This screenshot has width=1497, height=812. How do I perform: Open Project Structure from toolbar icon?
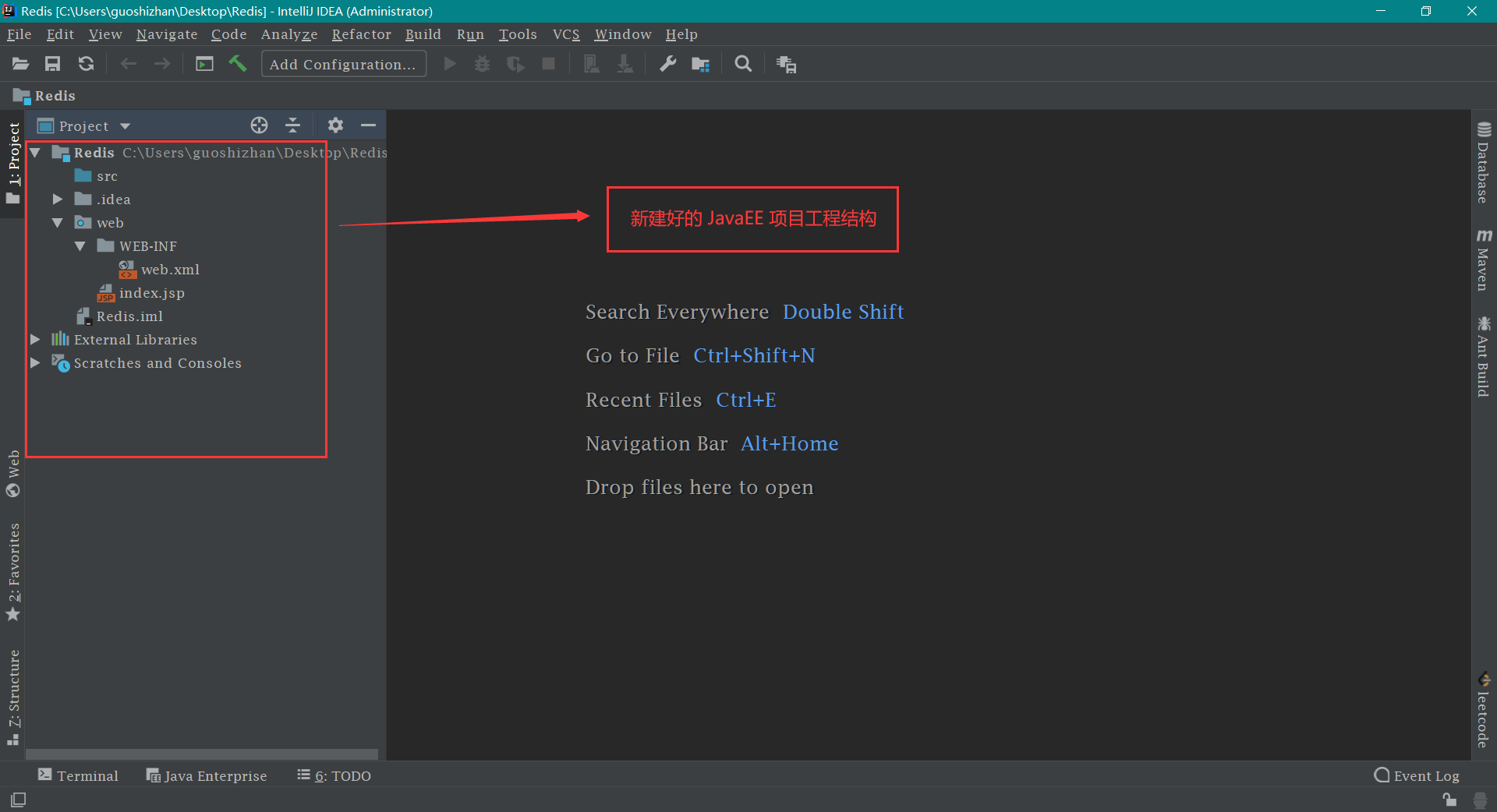click(x=700, y=64)
